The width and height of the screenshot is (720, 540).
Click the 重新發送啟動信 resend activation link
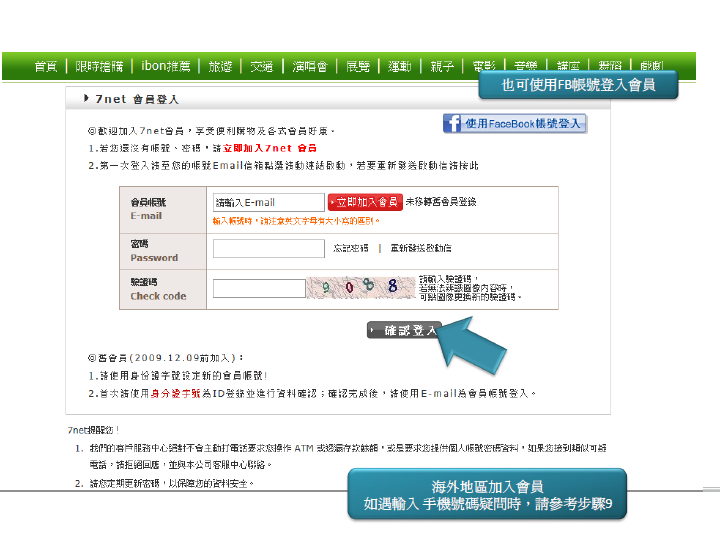421,248
